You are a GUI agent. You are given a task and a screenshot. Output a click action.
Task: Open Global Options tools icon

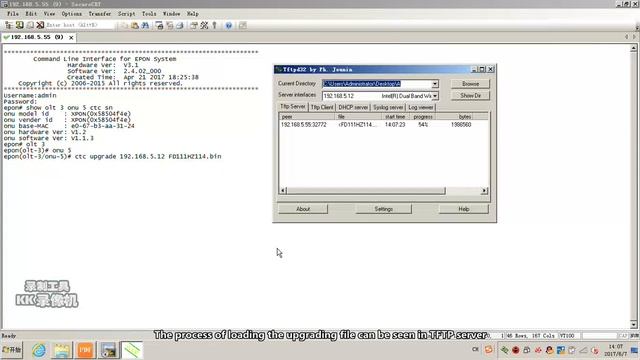(204, 25)
